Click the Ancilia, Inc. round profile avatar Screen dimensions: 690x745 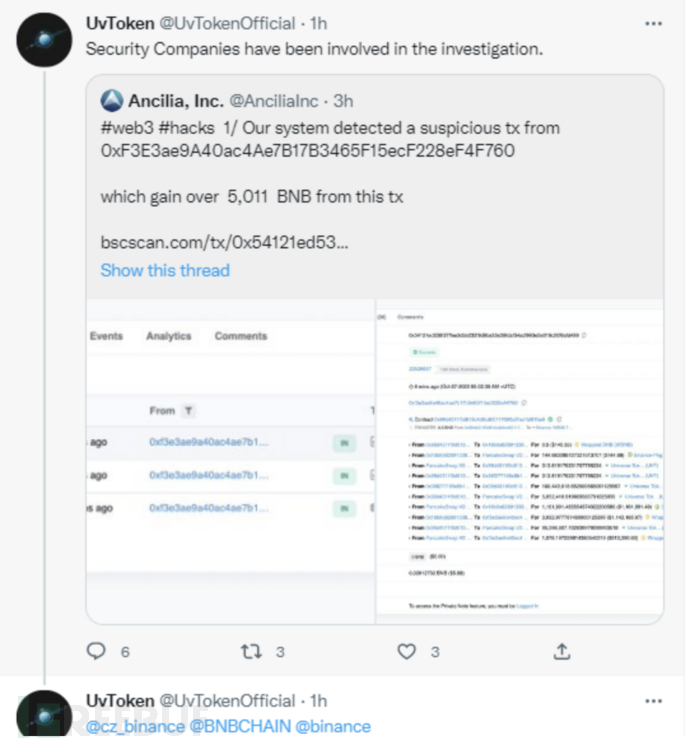tap(111, 100)
